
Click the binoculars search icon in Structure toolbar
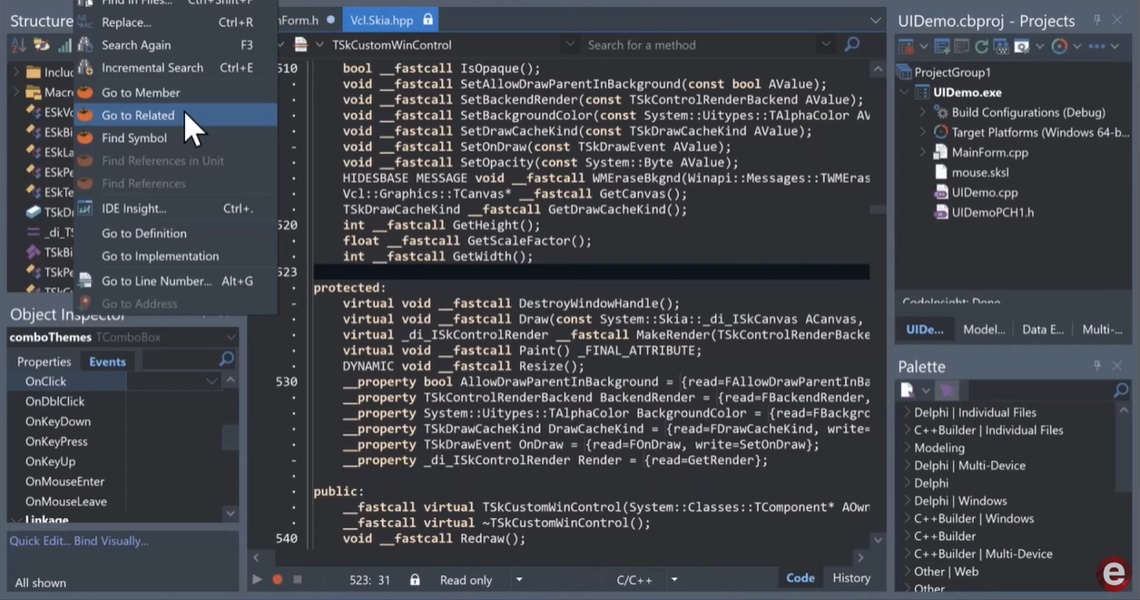click(x=86, y=47)
